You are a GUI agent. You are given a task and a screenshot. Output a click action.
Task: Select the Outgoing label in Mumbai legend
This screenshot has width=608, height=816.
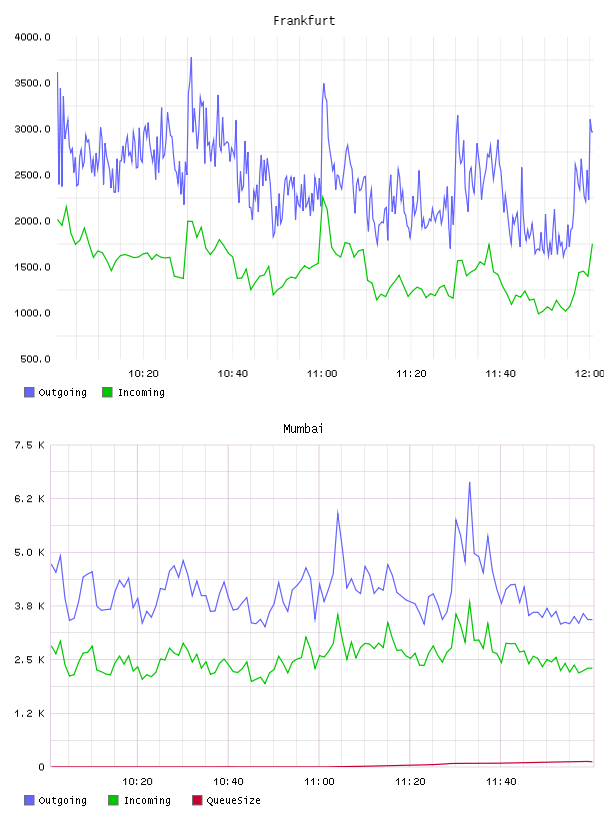point(62,800)
